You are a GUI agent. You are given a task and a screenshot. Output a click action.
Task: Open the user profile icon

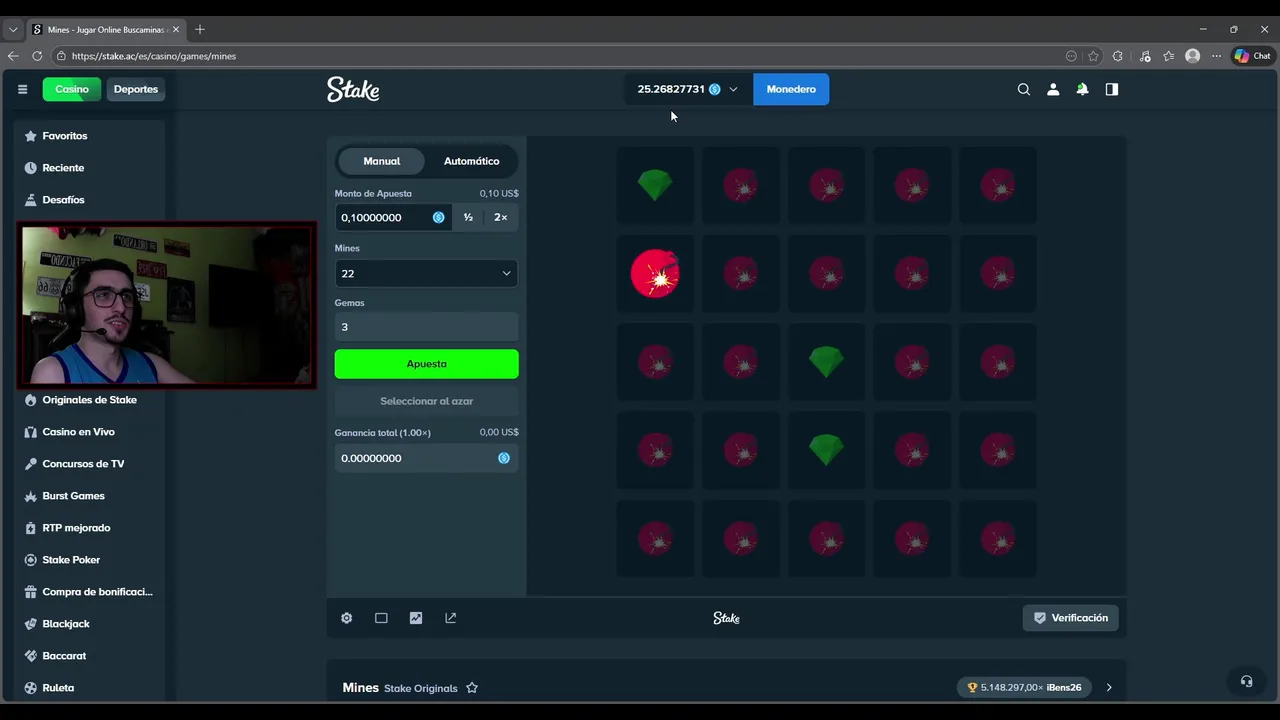click(1053, 89)
